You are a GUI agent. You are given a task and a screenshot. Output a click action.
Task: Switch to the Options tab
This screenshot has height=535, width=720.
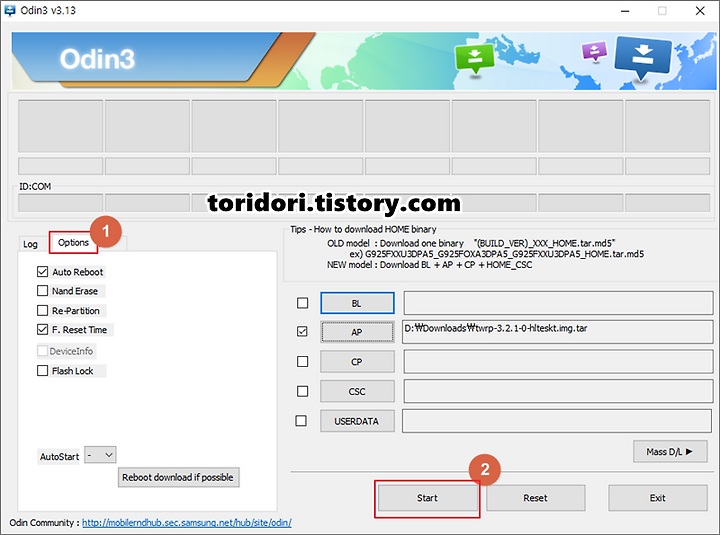point(73,242)
